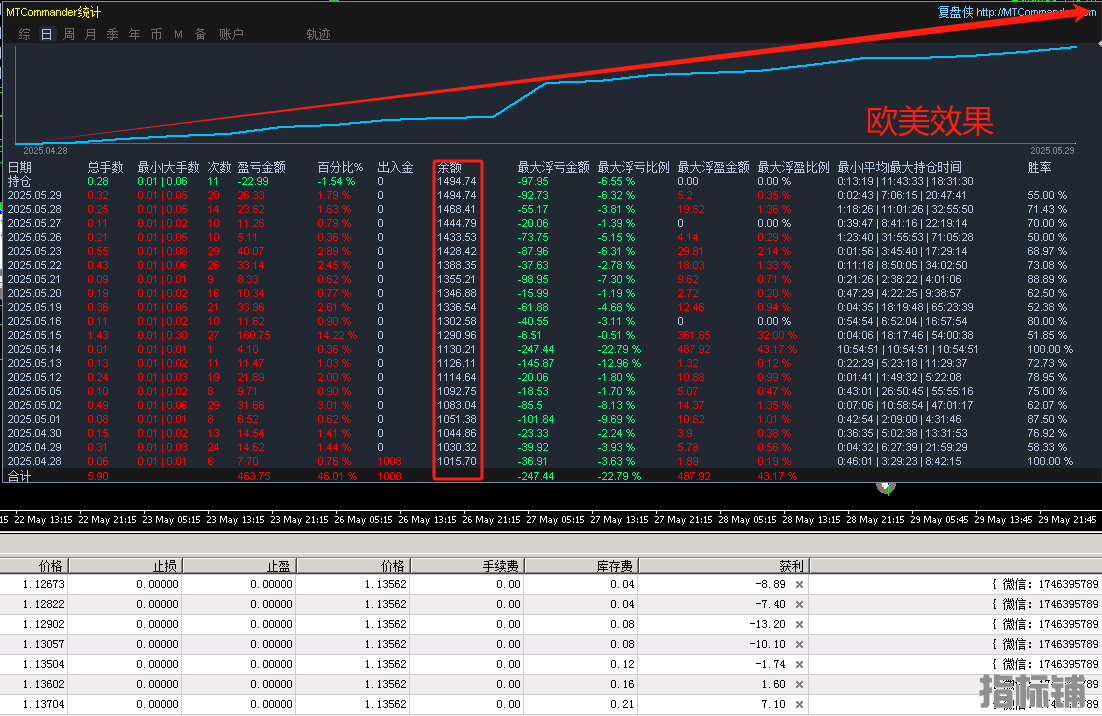Close the order showing profit -7.40
This screenshot has height=716, width=1102.
point(799,604)
